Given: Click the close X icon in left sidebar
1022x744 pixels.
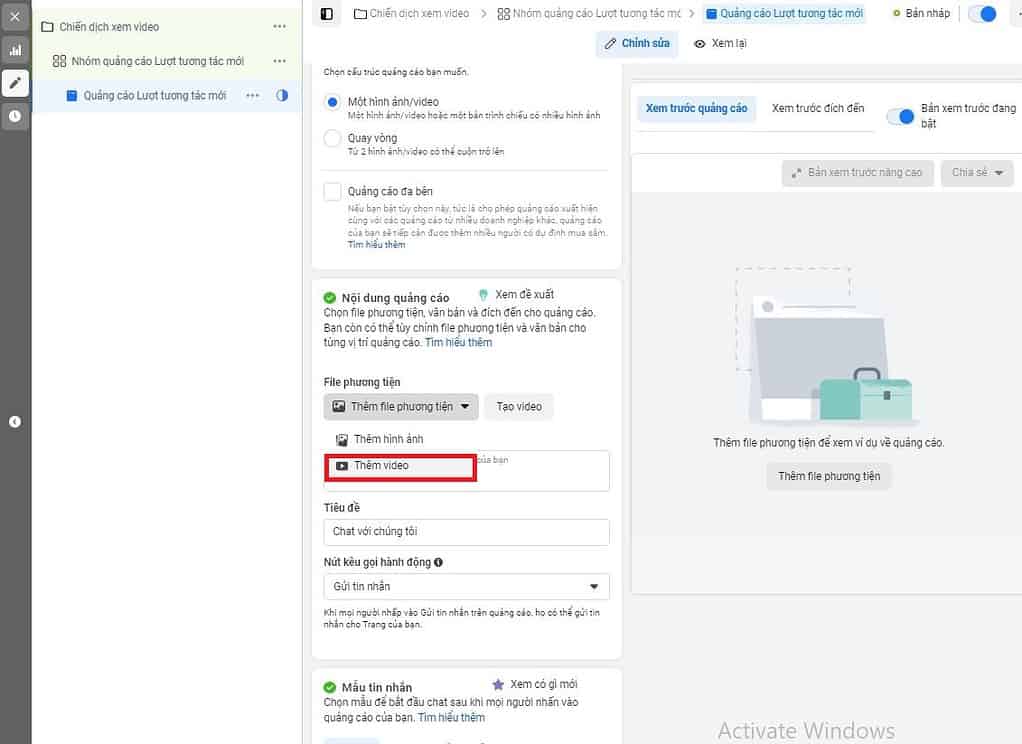Looking at the screenshot, I should pyautogui.click(x=14, y=17).
